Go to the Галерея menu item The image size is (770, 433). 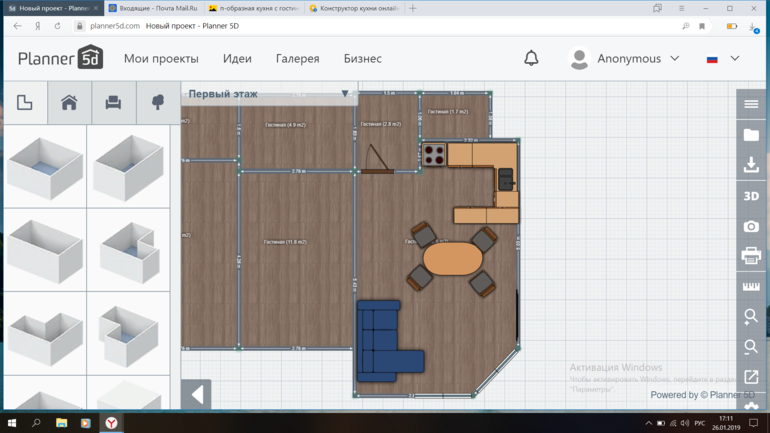(297, 59)
